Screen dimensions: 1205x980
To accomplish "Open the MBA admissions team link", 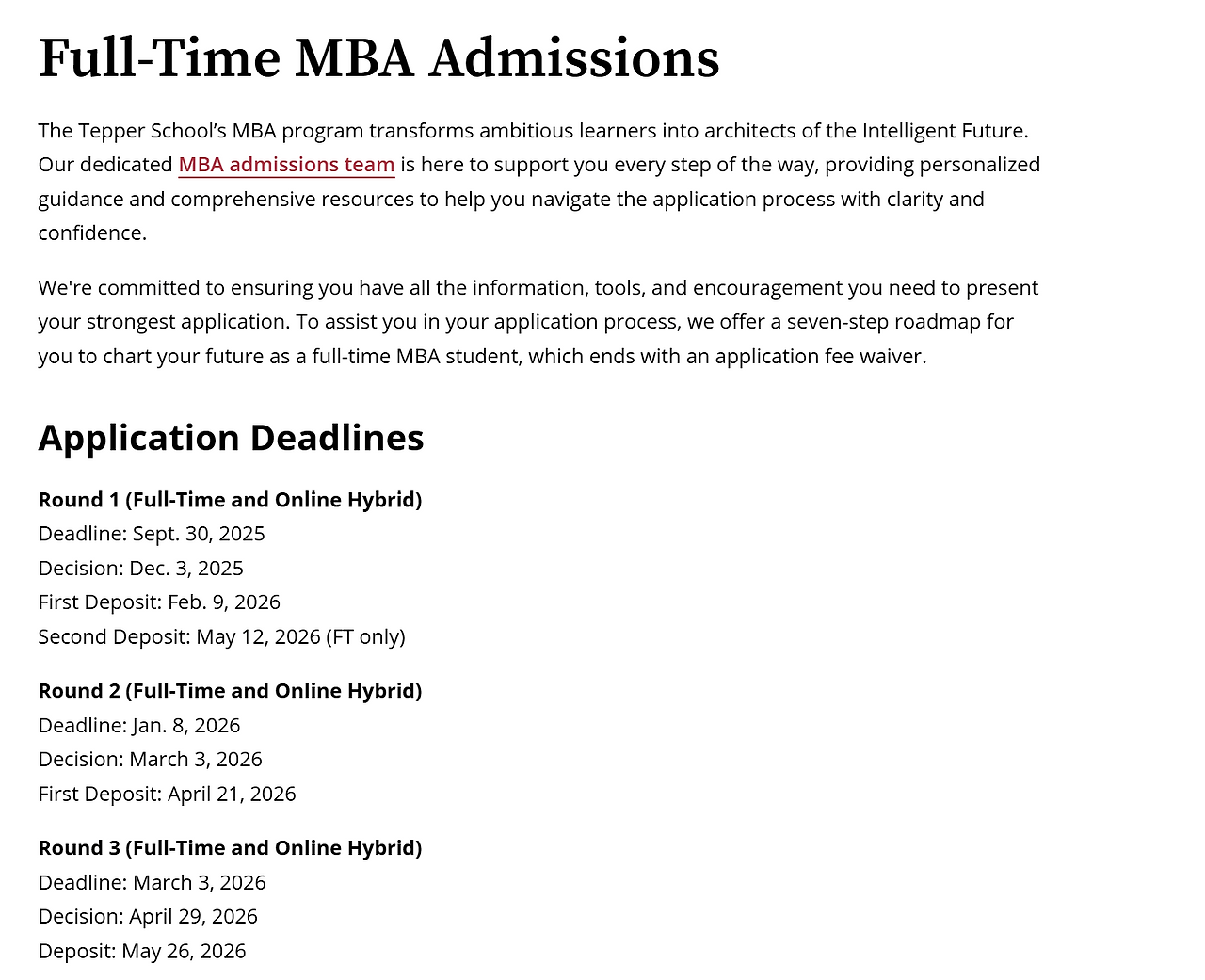I will click(x=286, y=165).
